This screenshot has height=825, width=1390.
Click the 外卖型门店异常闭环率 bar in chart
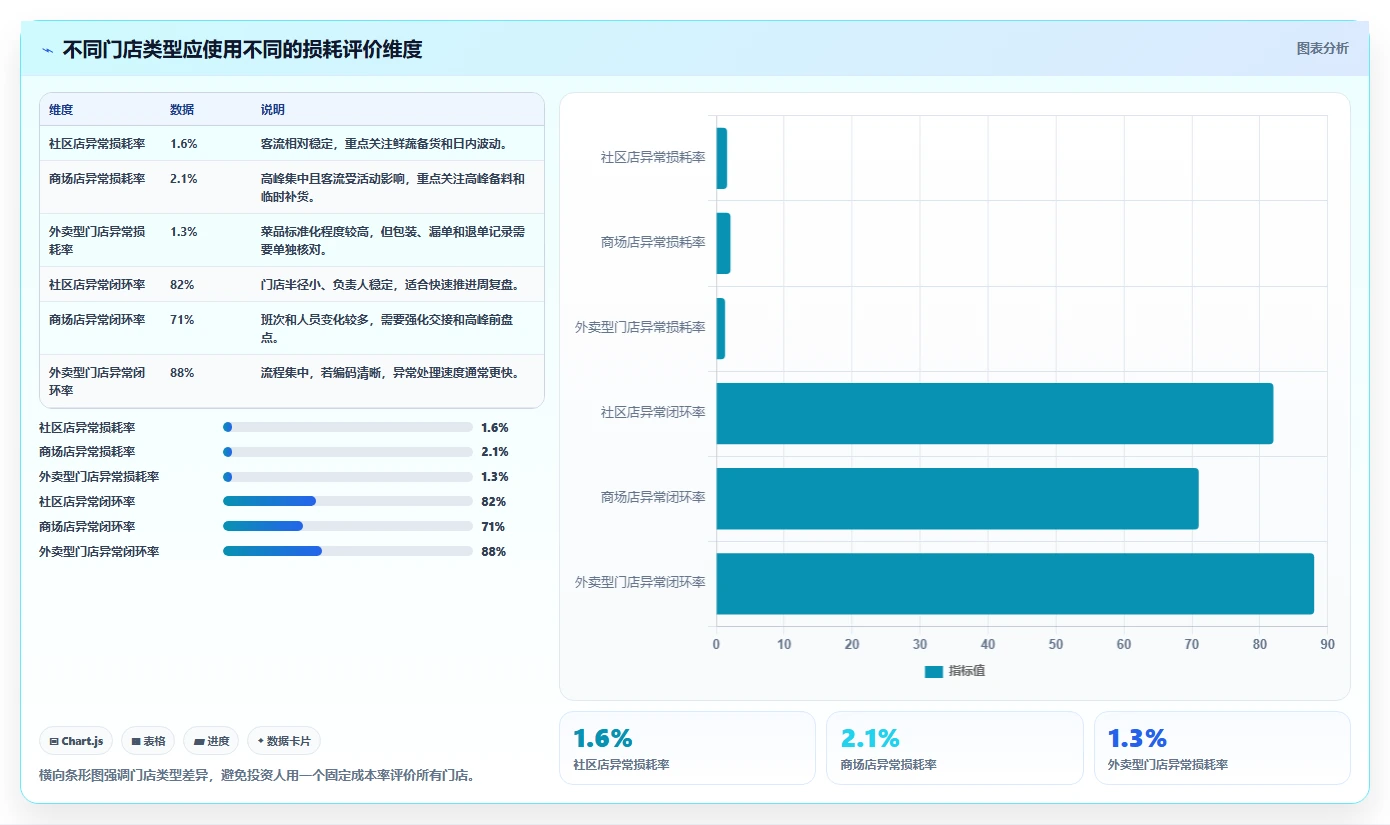click(1015, 583)
